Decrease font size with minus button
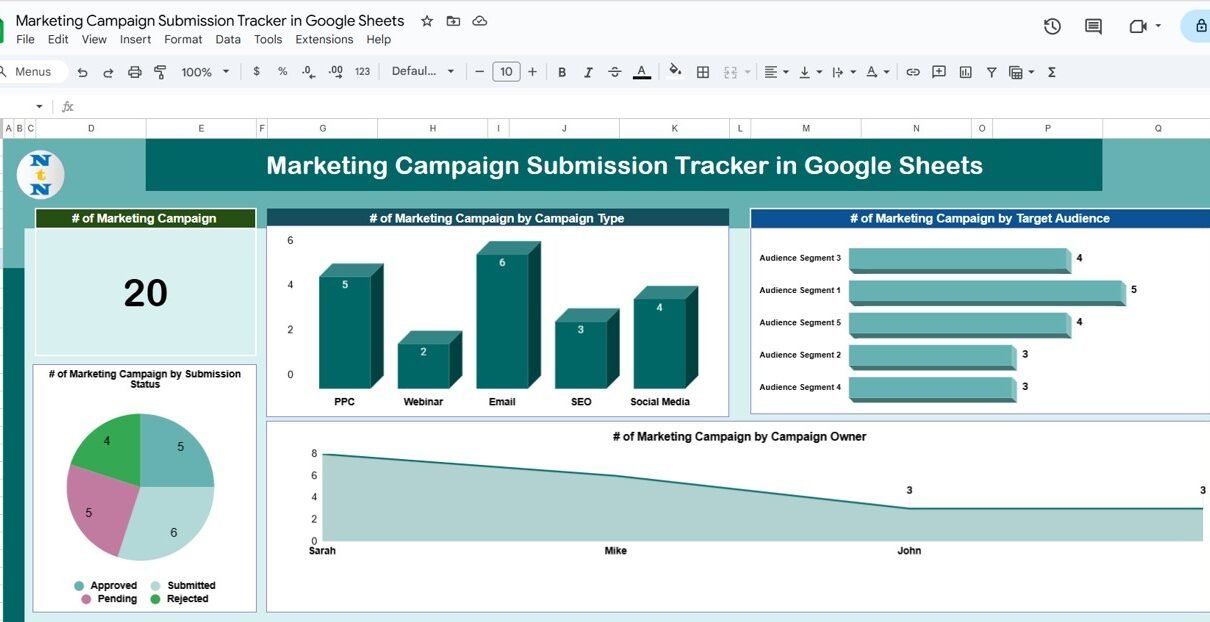 [480, 72]
